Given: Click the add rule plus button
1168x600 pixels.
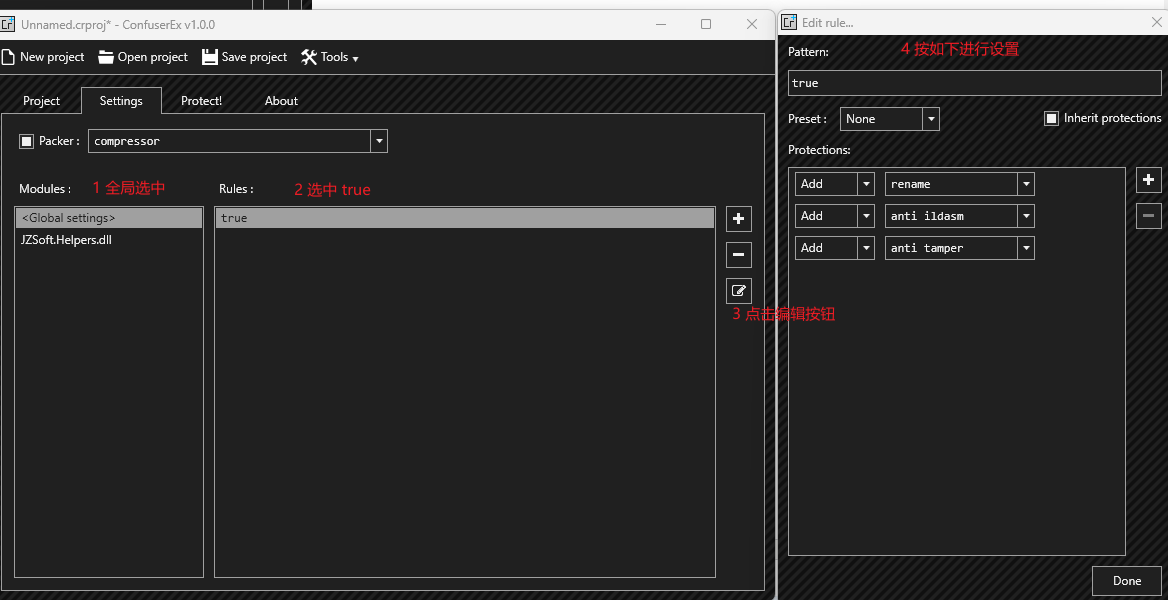Looking at the screenshot, I should coord(738,218).
